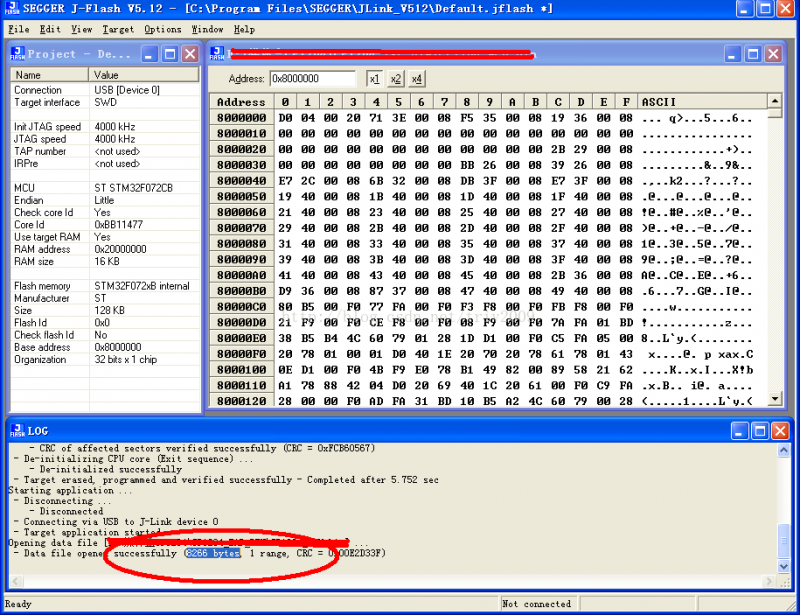Close the hex data window

[x=773, y=54]
